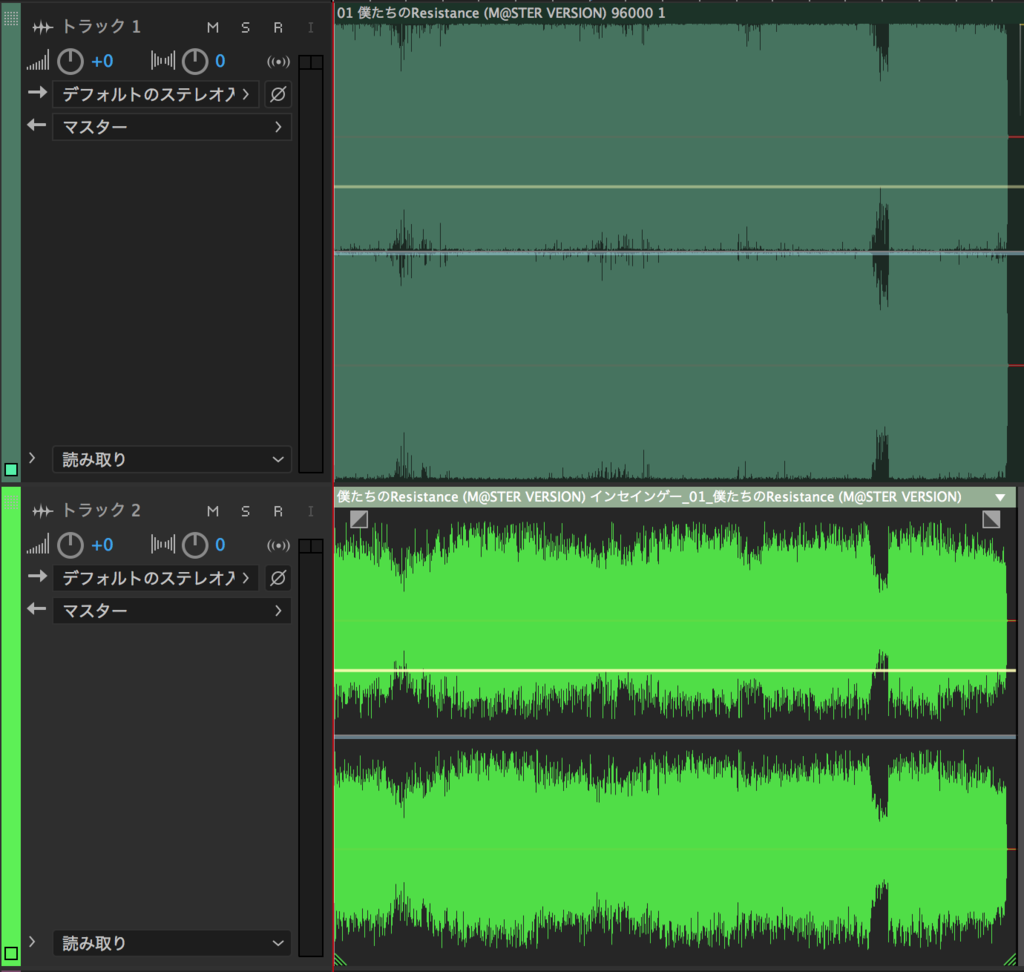
Task: Click the Track 2 color indicator square
Action: point(11,953)
